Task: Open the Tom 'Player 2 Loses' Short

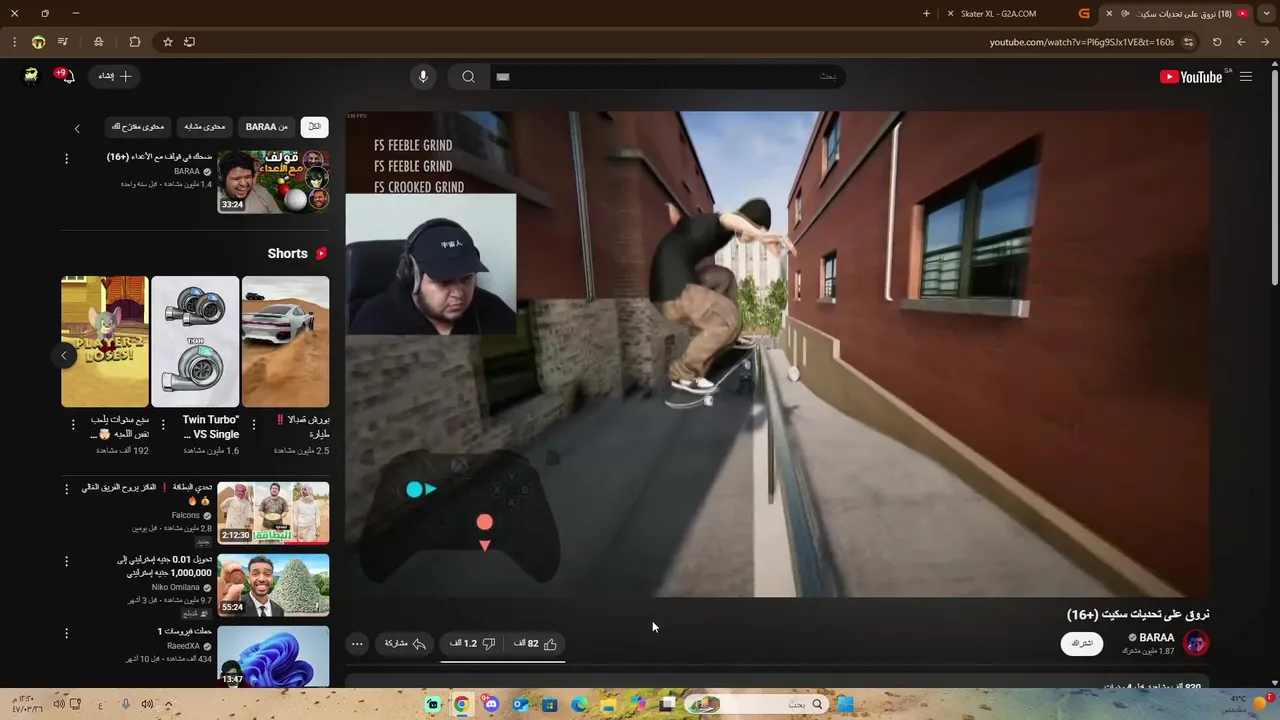Action: (x=104, y=342)
